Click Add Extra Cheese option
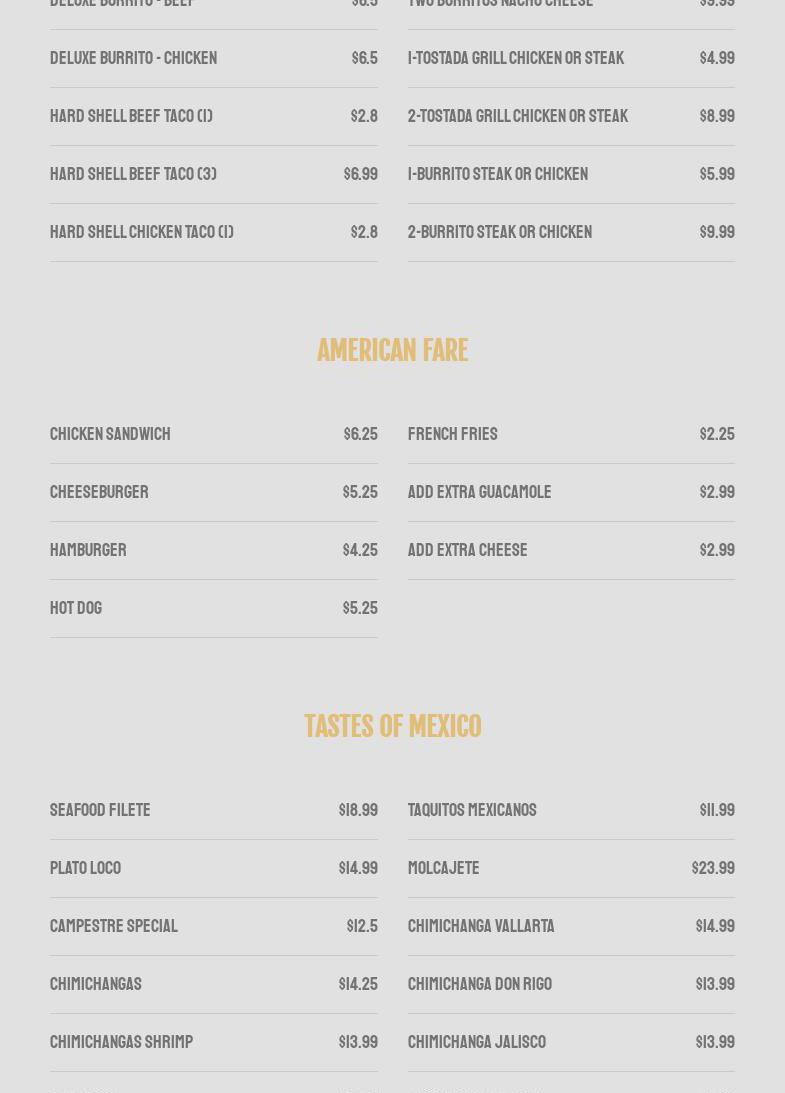 point(467,550)
